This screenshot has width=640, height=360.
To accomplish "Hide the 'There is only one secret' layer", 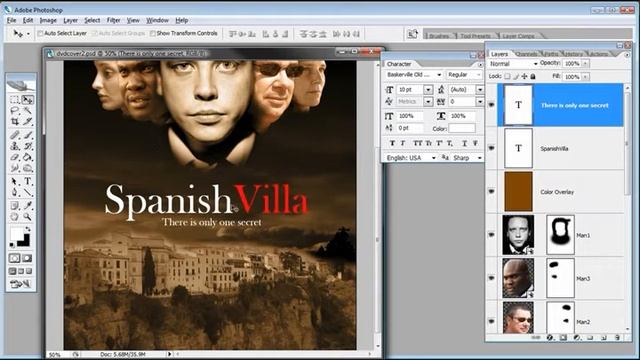I will [491, 105].
